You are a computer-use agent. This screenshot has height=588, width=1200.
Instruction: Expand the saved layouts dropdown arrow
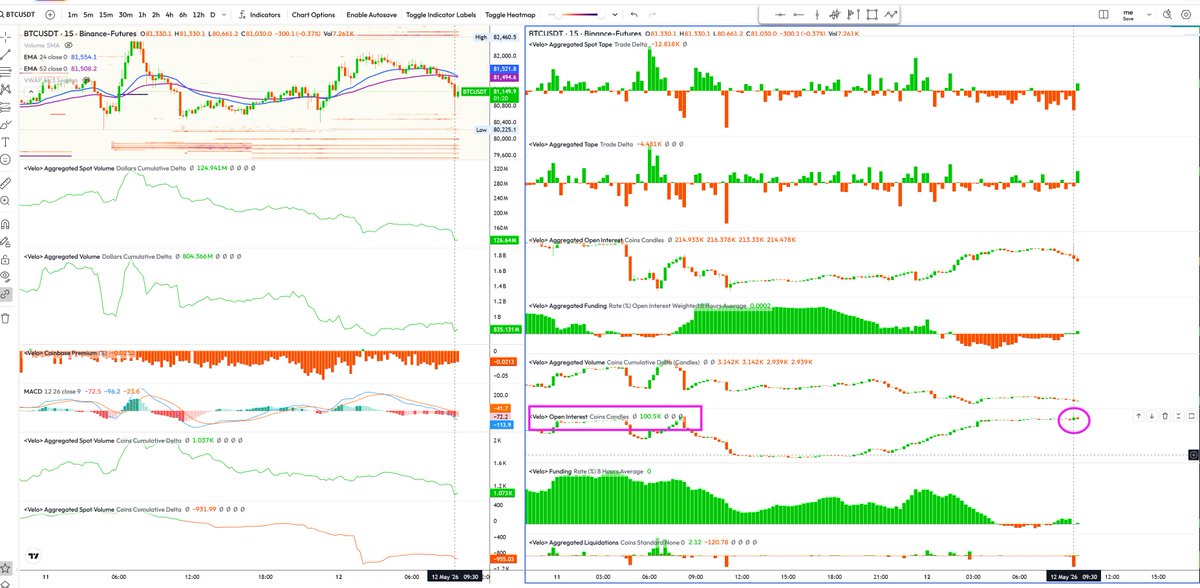1149,15
